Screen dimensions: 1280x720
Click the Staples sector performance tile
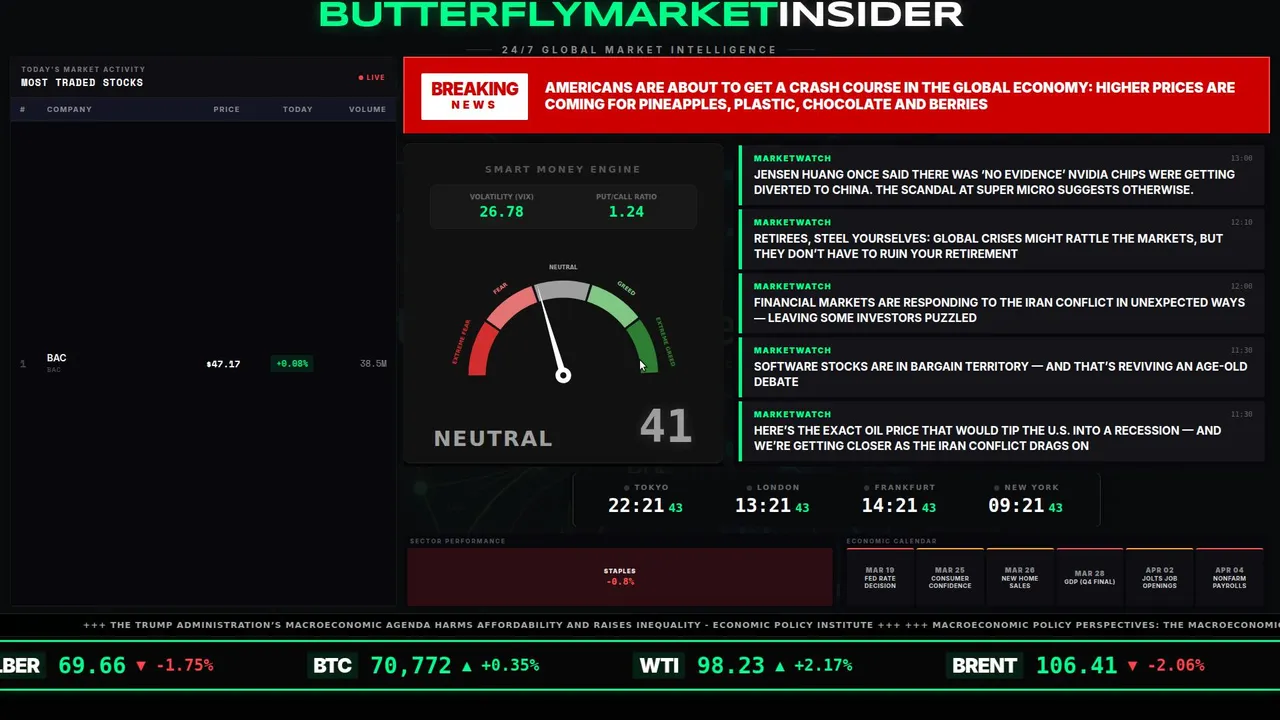point(620,576)
